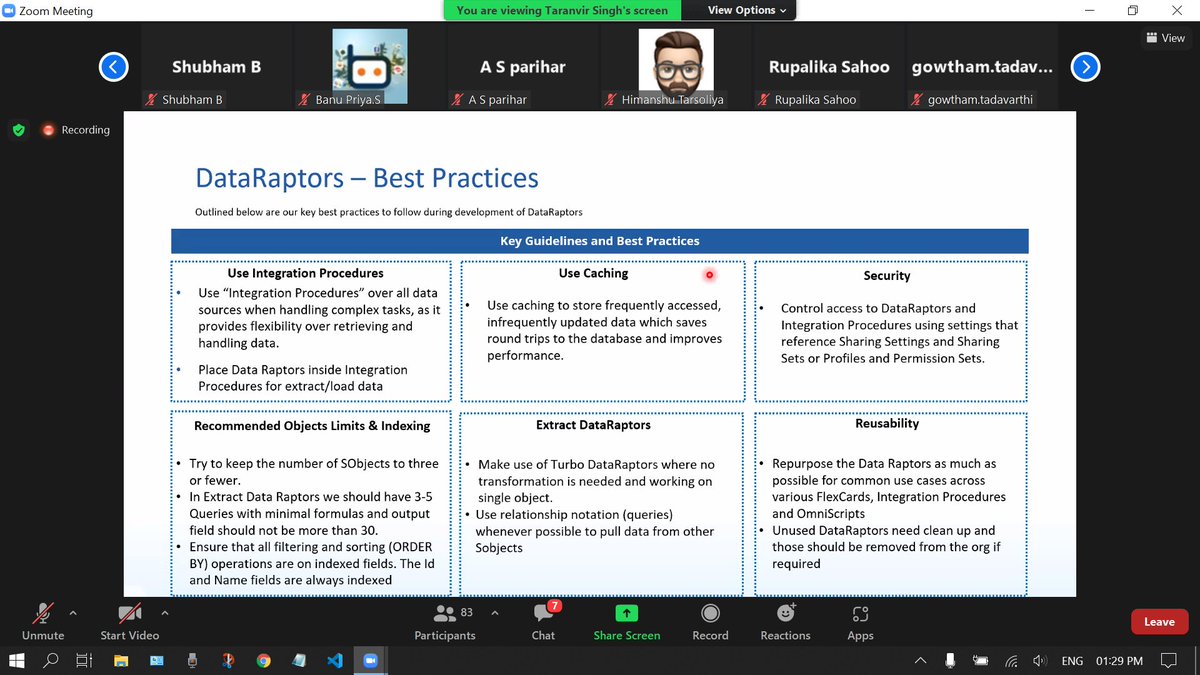Open the View Options dropdown
The image size is (1200, 675).
[747, 10]
